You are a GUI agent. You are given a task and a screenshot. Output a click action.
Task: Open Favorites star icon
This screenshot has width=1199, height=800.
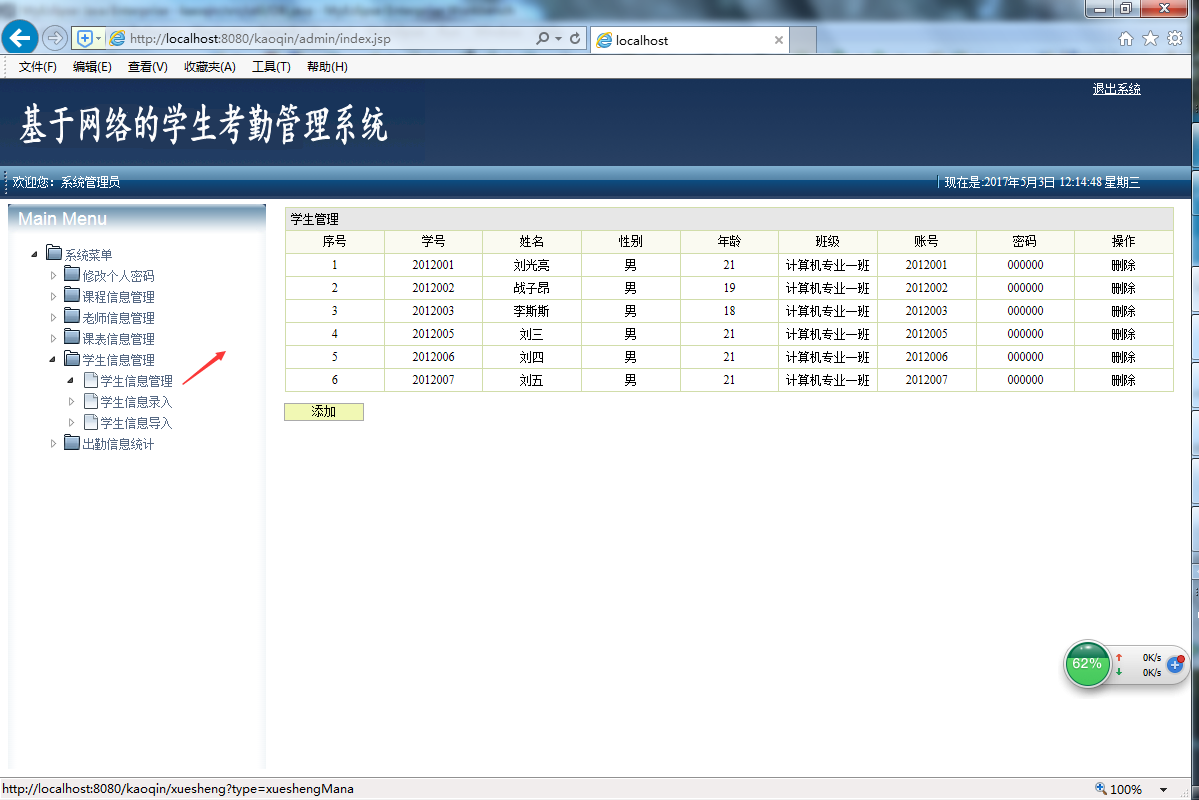coord(1150,39)
